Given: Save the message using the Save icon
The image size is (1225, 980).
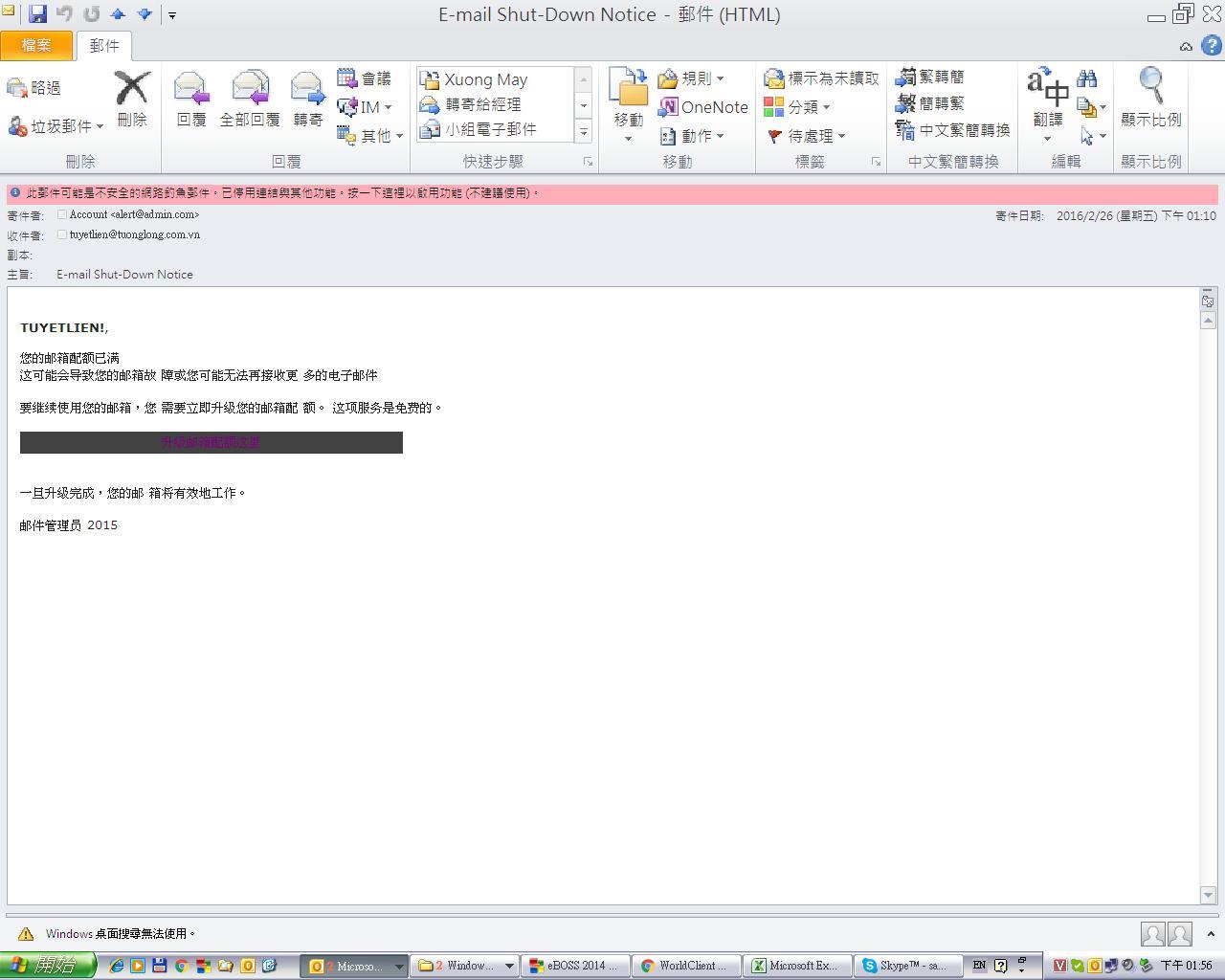Looking at the screenshot, I should coord(37,13).
